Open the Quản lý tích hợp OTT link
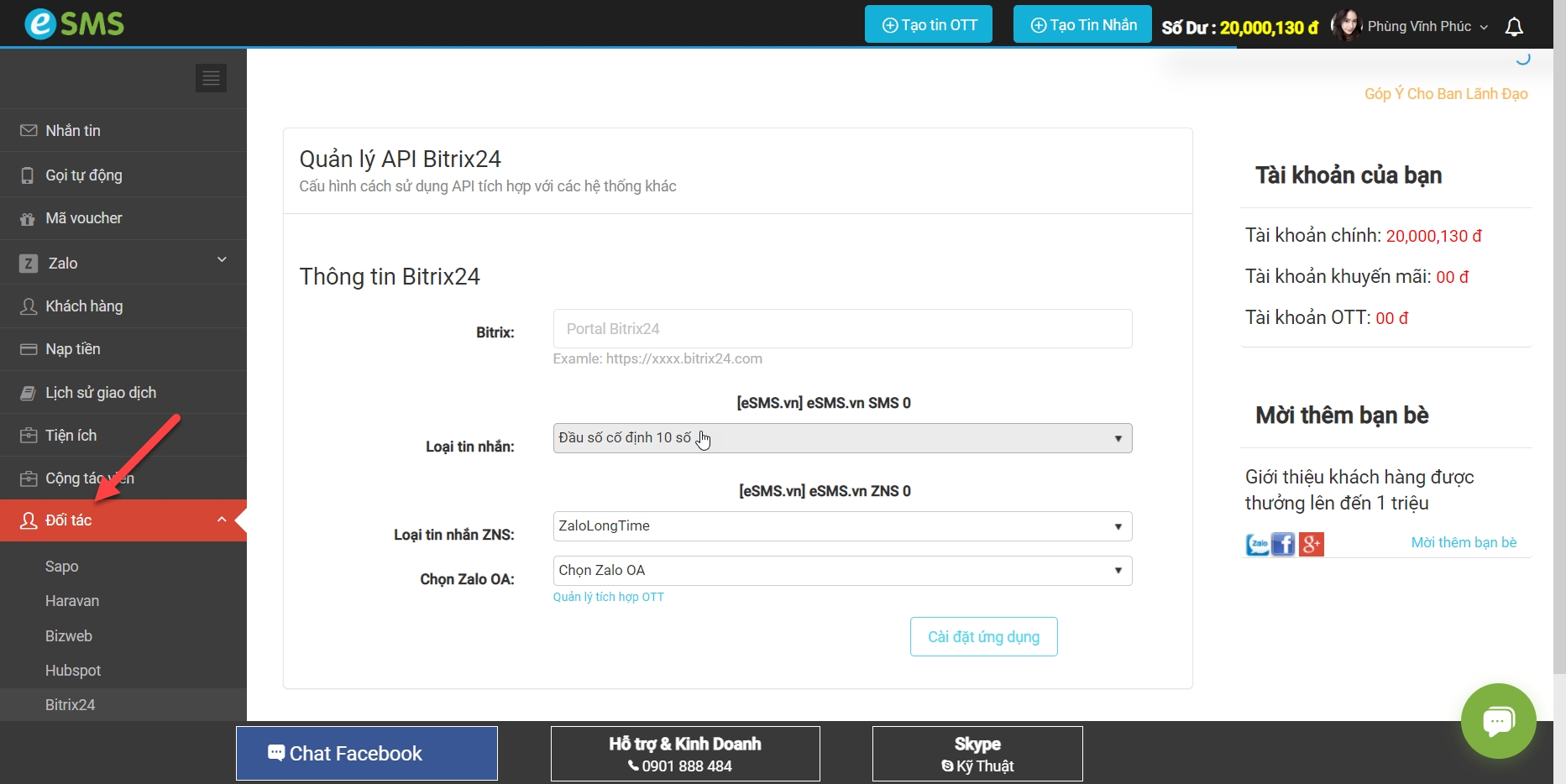The height and width of the screenshot is (784, 1566). click(x=608, y=597)
